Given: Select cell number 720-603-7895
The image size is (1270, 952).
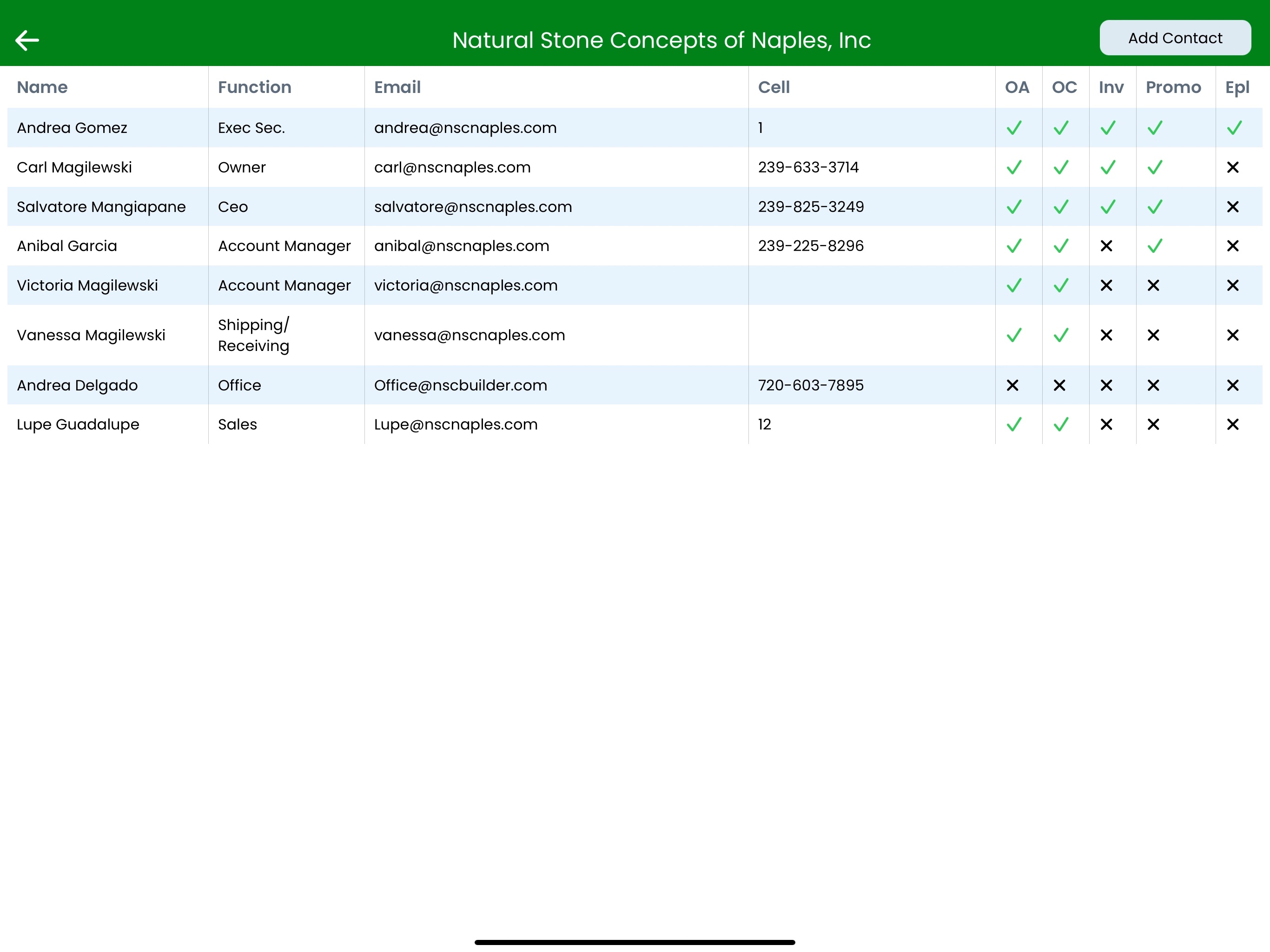Looking at the screenshot, I should 811,385.
